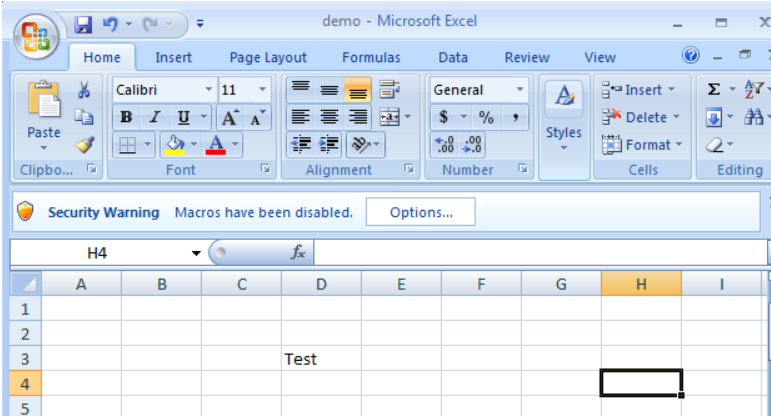Click the Fill down-arrow icon in Editing
The height and width of the screenshot is (416, 771).
tap(713, 117)
